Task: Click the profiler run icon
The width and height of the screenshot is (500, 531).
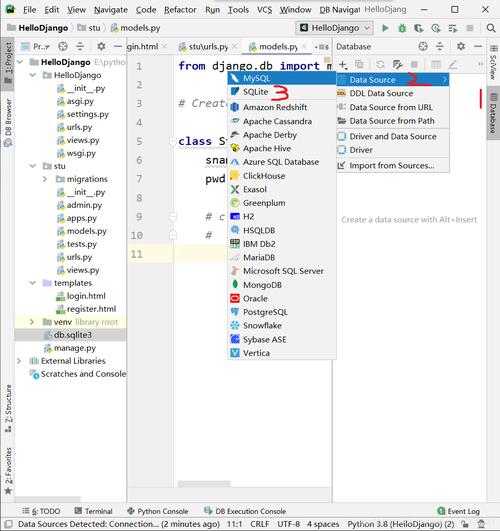Action: (x=436, y=28)
